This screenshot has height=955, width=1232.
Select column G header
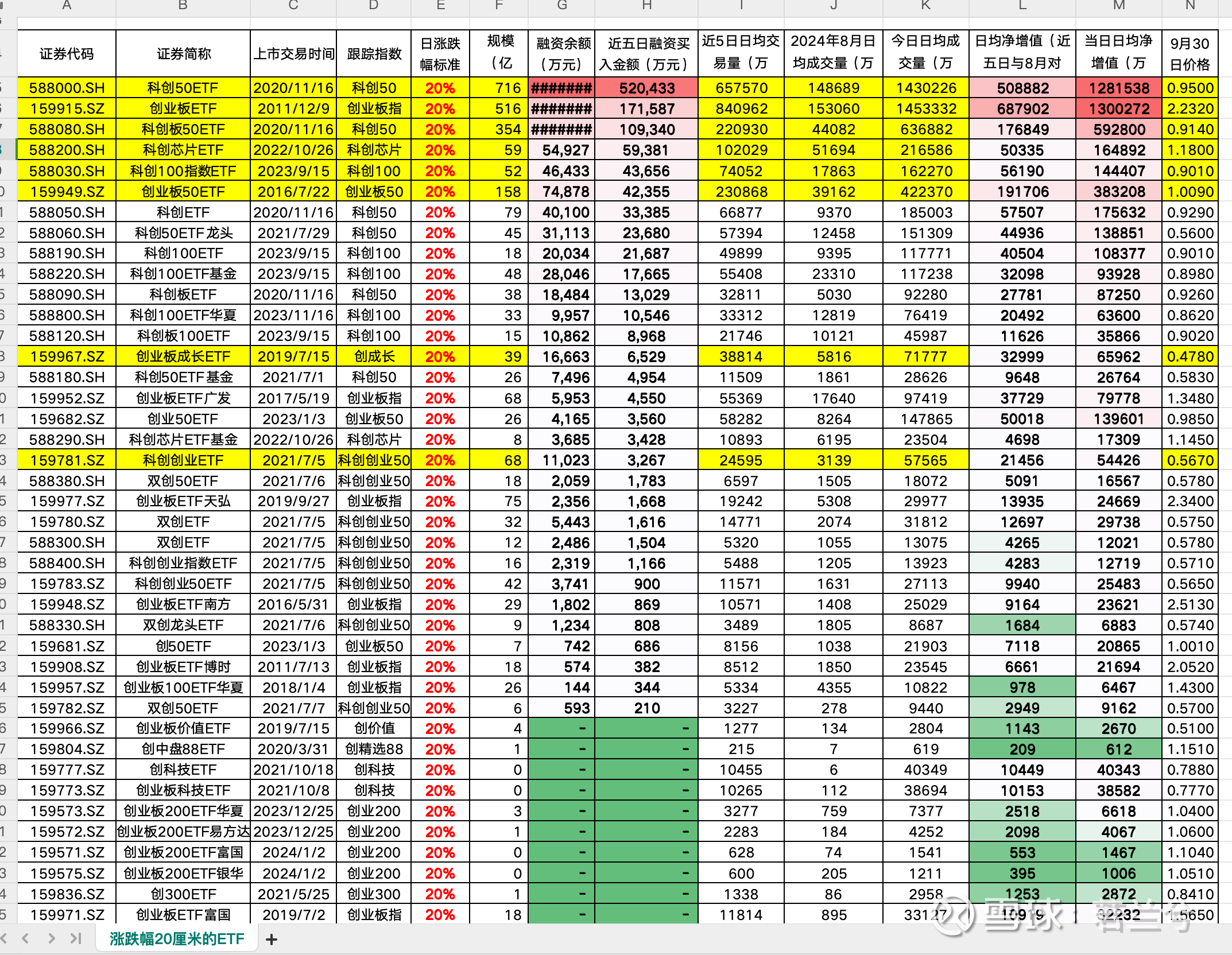click(562, 6)
